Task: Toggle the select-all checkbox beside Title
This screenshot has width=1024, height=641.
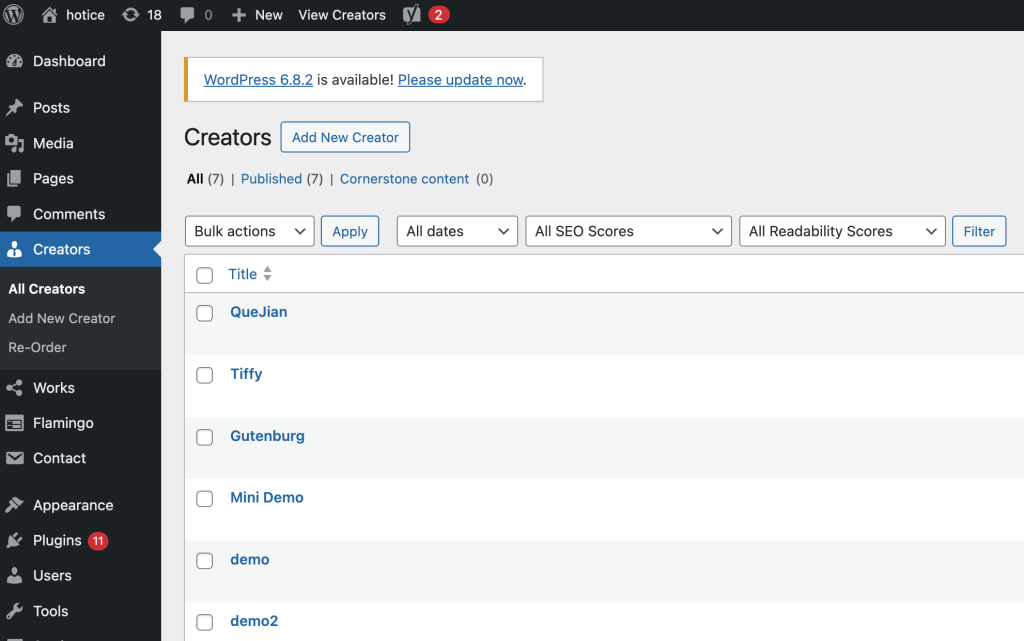Action: [205, 275]
